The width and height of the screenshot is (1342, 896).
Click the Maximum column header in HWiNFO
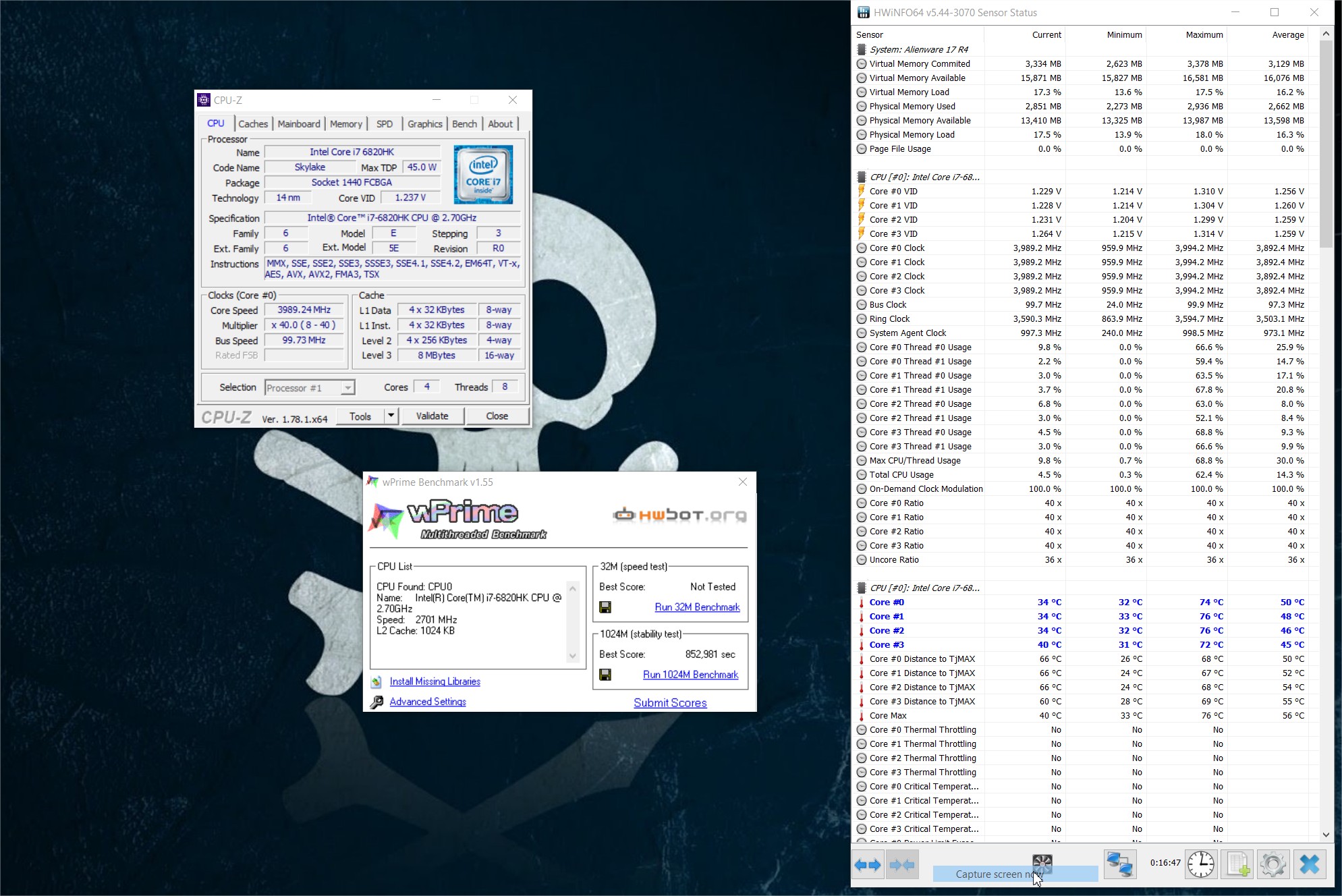tap(1186, 35)
